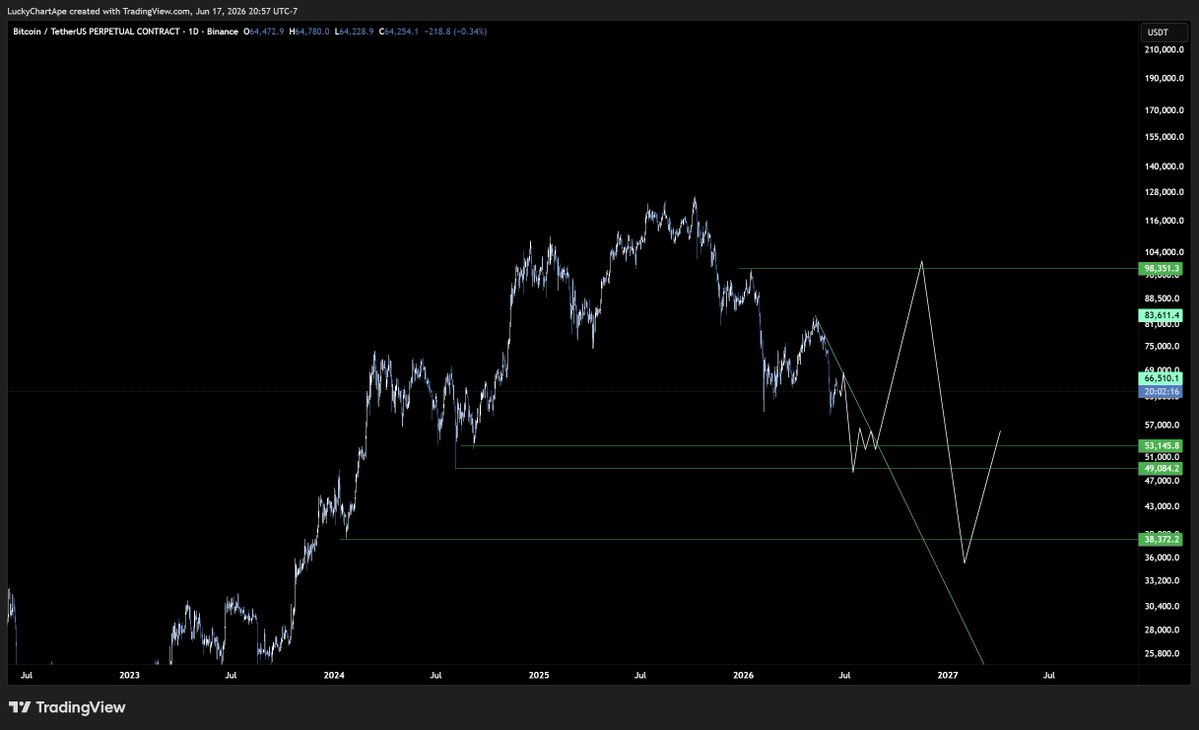Click the close value C64,254.1
1199x730 pixels.
[x=398, y=31]
